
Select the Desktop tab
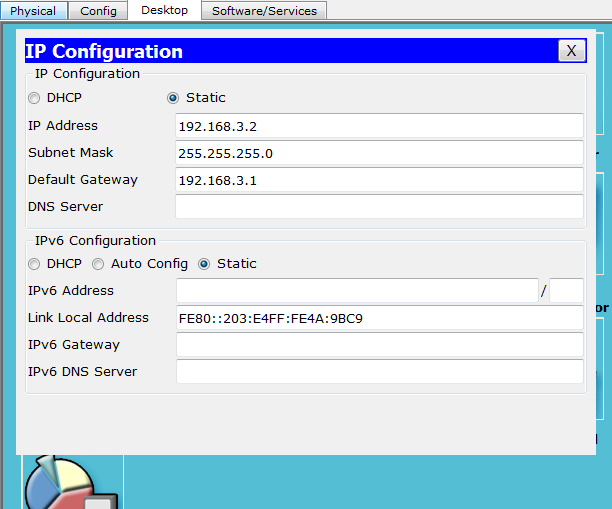pyautogui.click(x=164, y=10)
